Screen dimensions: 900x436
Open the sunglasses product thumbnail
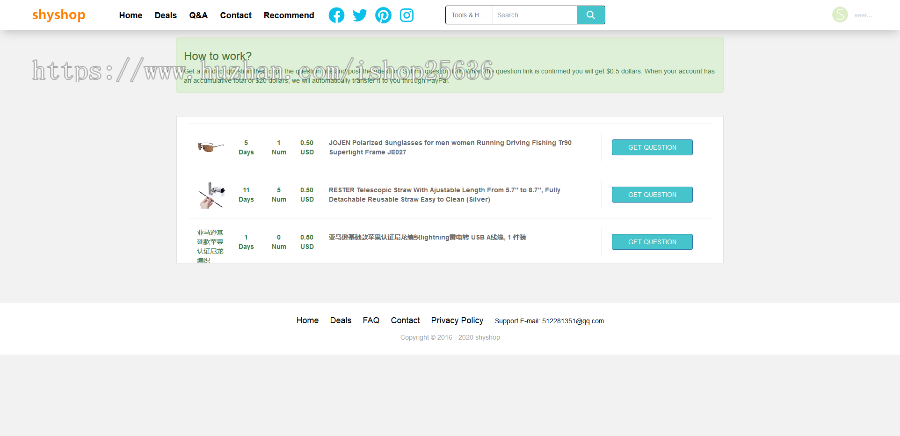pyautogui.click(x=211, y=147)
